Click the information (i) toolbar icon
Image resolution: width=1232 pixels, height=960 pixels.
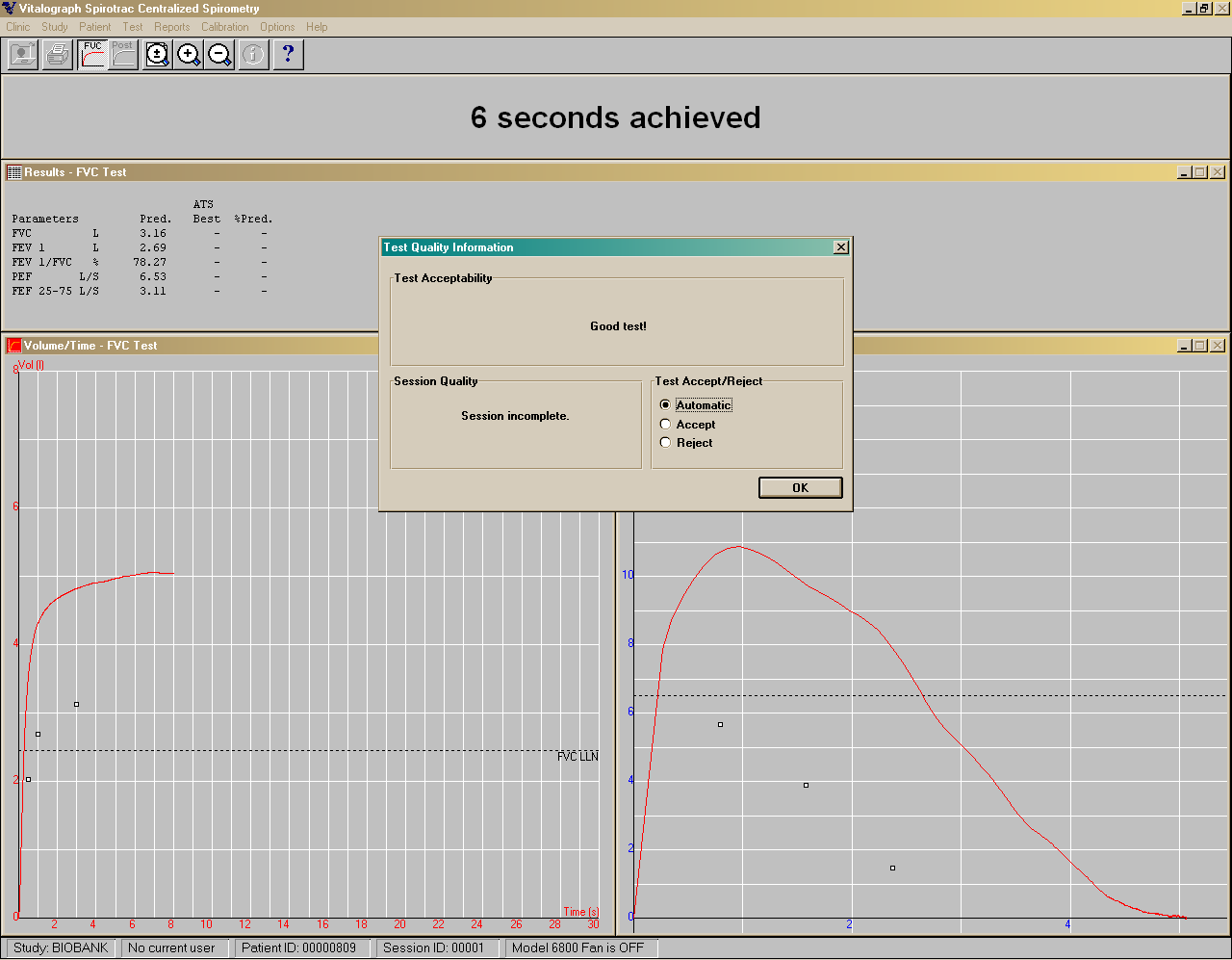coord(252,55)
